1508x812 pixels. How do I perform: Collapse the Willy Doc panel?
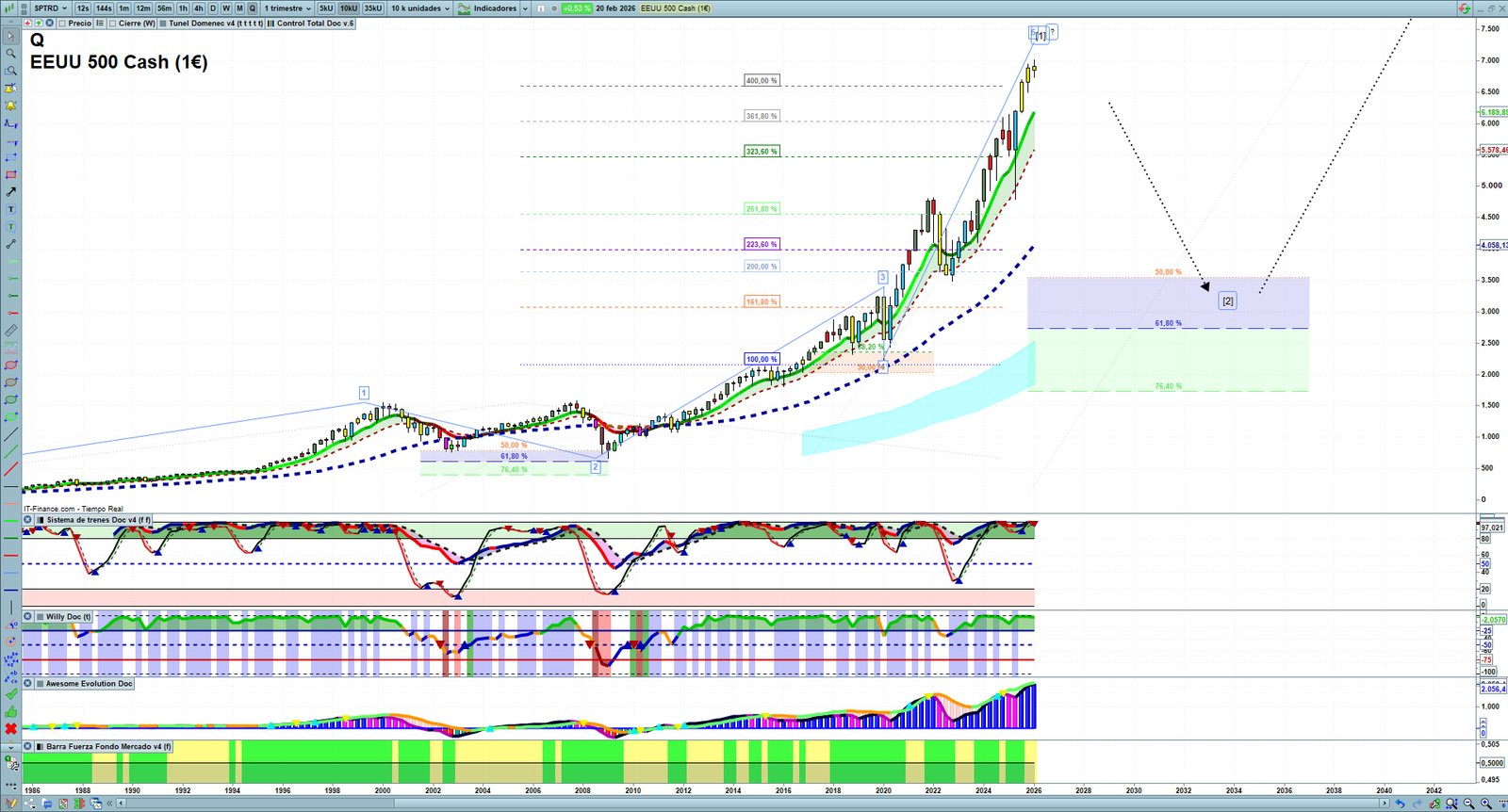(28, 617)
